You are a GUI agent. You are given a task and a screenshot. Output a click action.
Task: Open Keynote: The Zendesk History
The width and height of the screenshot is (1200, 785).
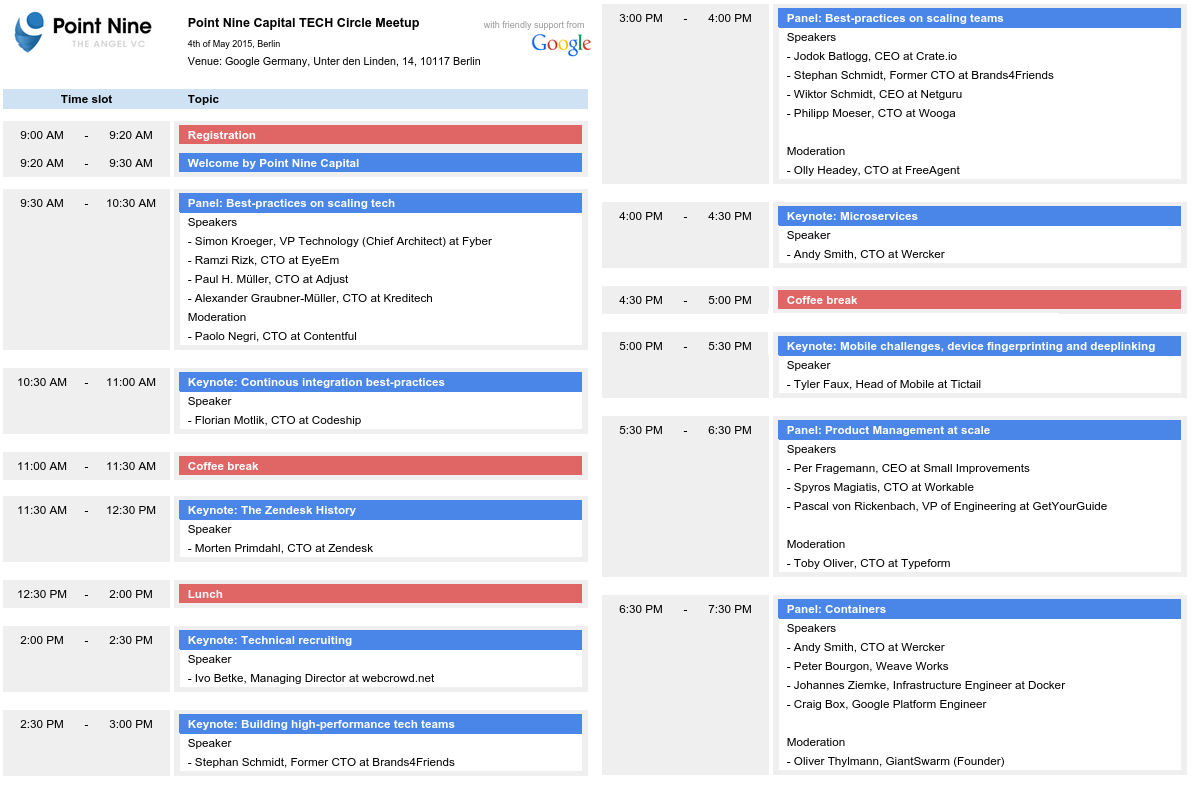coord(380,510)
